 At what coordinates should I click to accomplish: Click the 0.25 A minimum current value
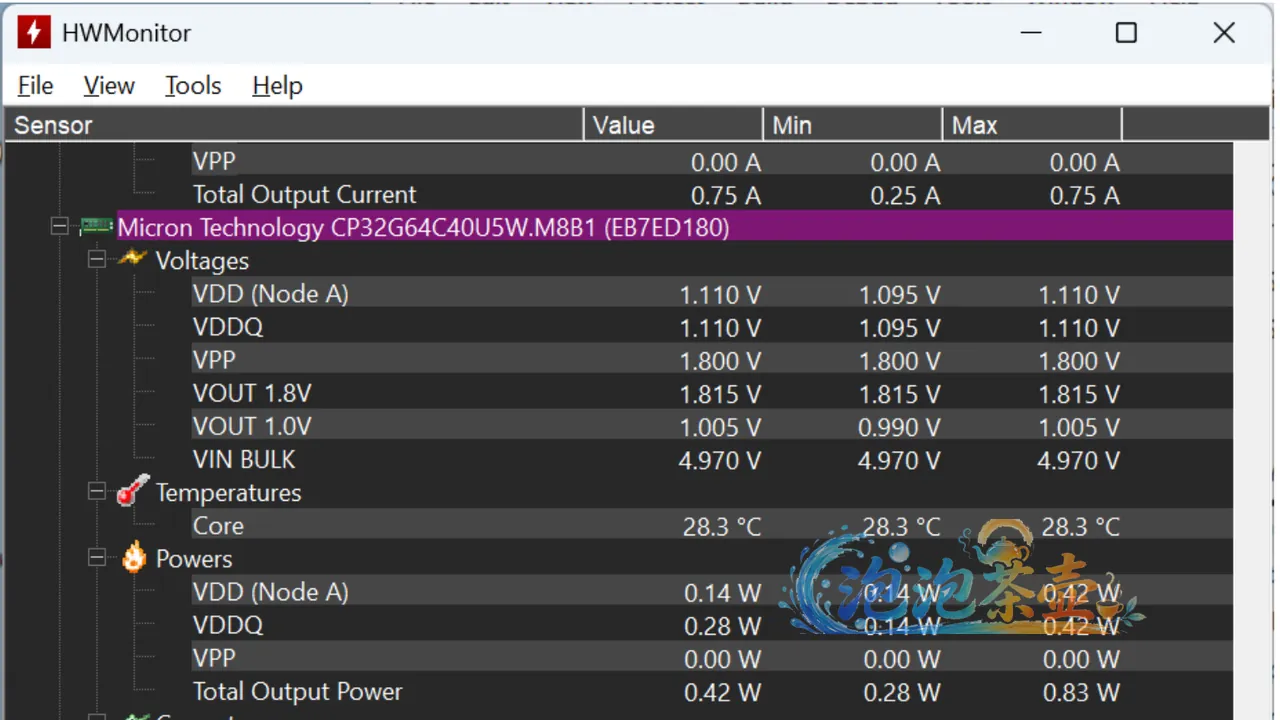pos(905,195)
